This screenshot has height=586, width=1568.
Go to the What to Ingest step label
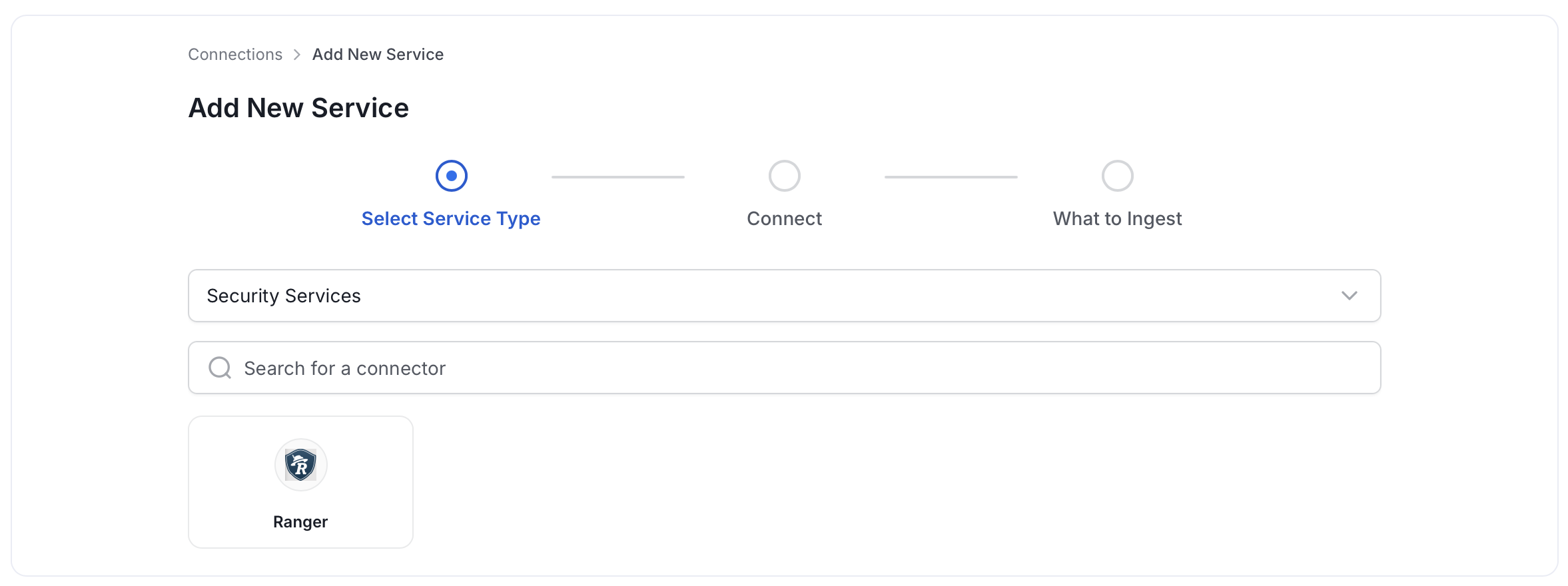point(1118,218)
